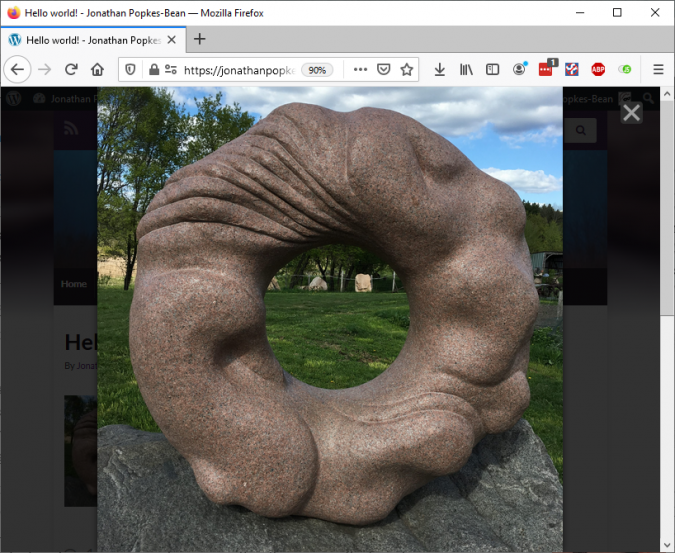Image resolution: width=675 pixels, height=553 pixels.
Task: Open Adblock Plus extension
Action: 598,69
